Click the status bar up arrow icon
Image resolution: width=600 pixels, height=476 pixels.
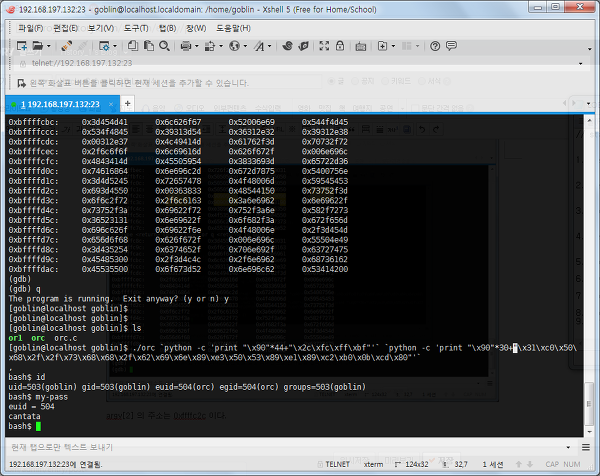pos(518,464)
